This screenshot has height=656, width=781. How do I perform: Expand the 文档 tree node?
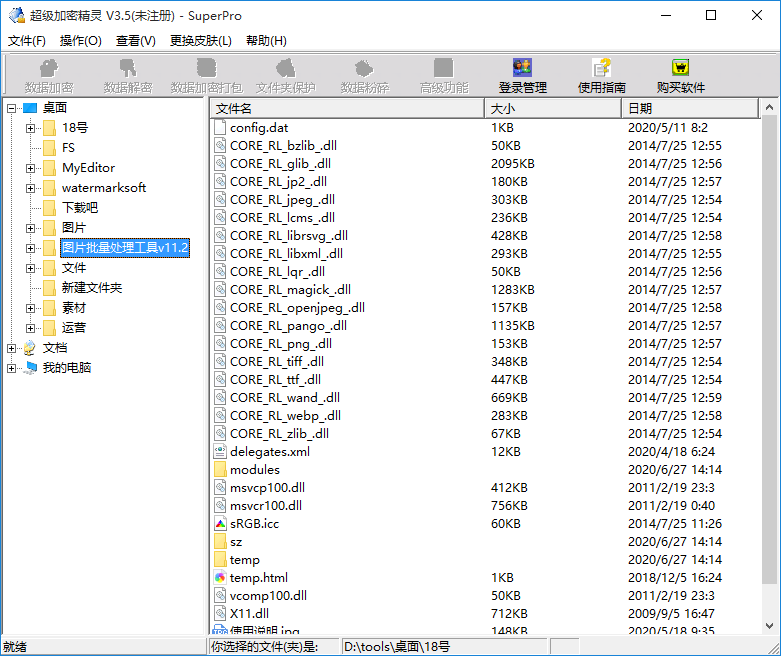11,348
